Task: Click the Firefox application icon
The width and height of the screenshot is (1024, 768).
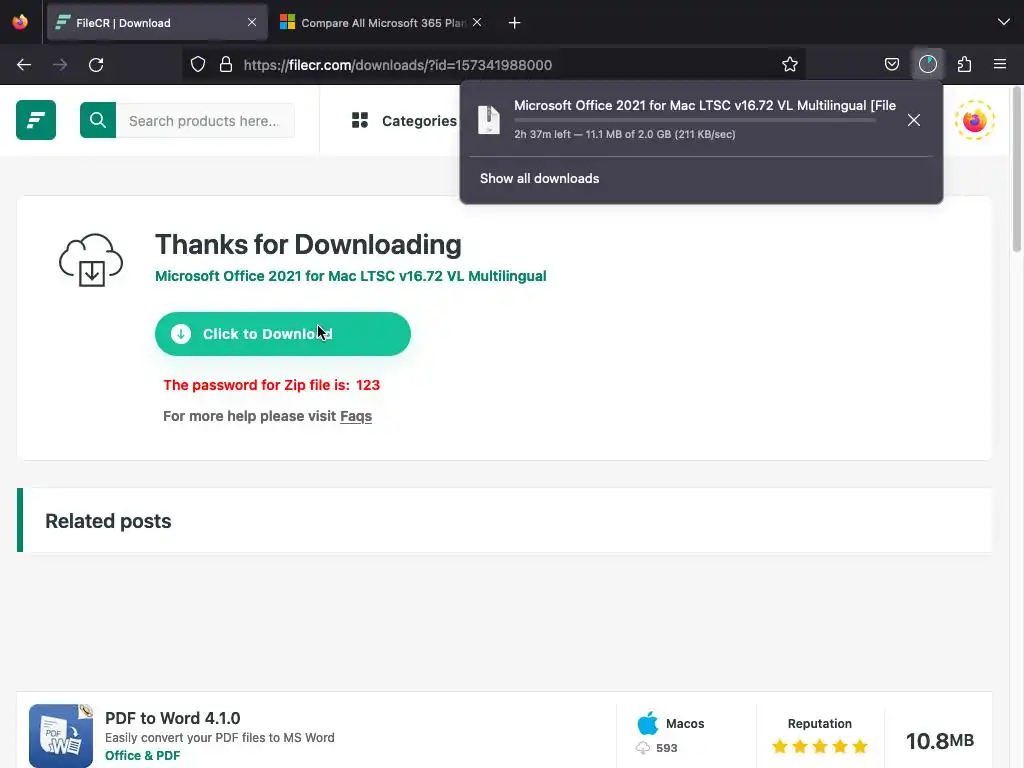Action: coord(20,22)
